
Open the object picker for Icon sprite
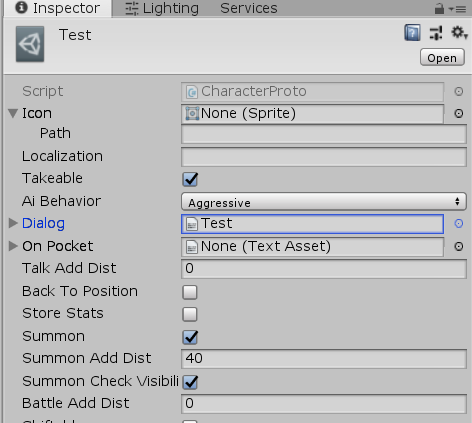pyautogui.click(x=459, y=114)
